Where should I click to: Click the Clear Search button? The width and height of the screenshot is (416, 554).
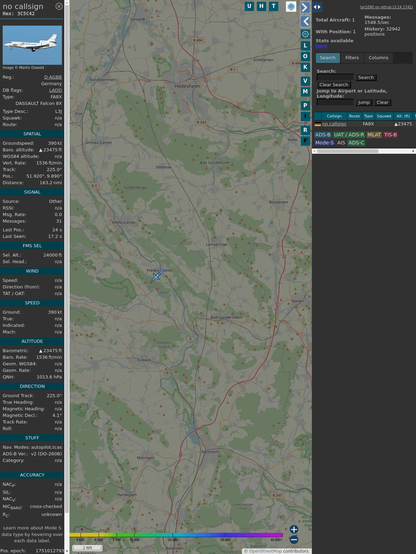click(334, 85)
